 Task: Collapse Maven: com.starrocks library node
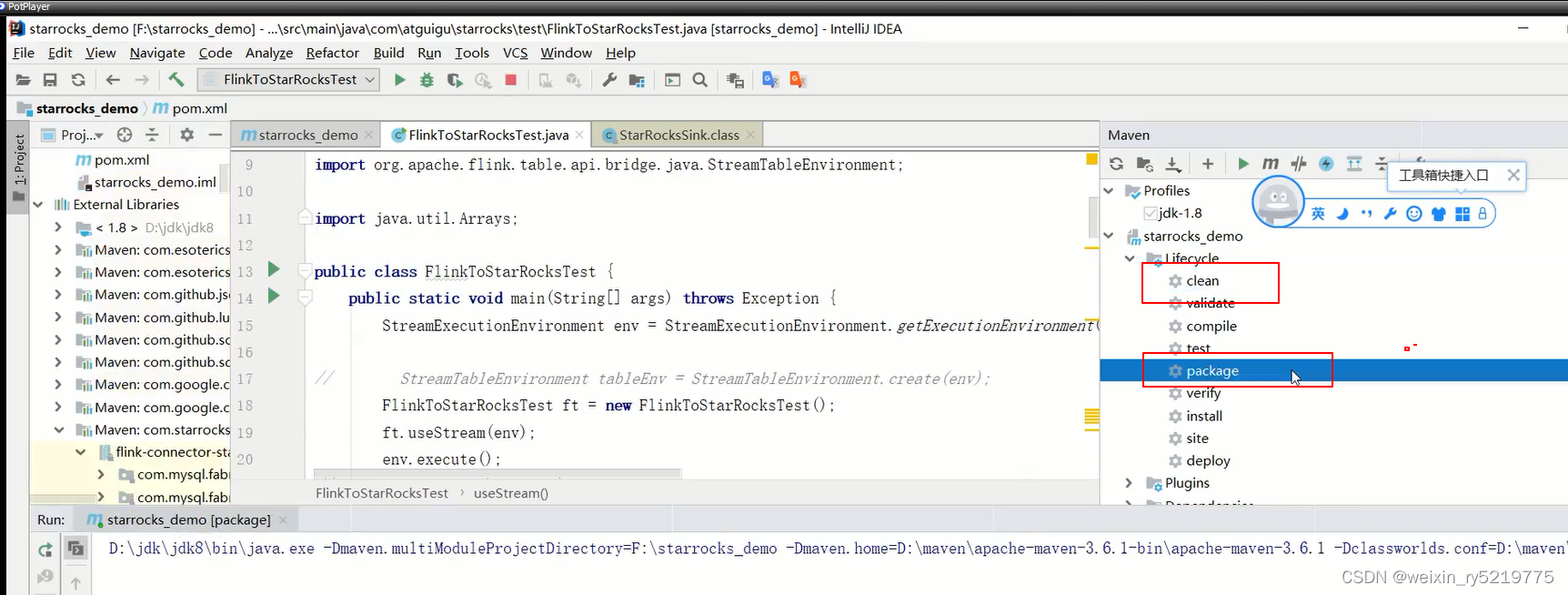point(59,429)
